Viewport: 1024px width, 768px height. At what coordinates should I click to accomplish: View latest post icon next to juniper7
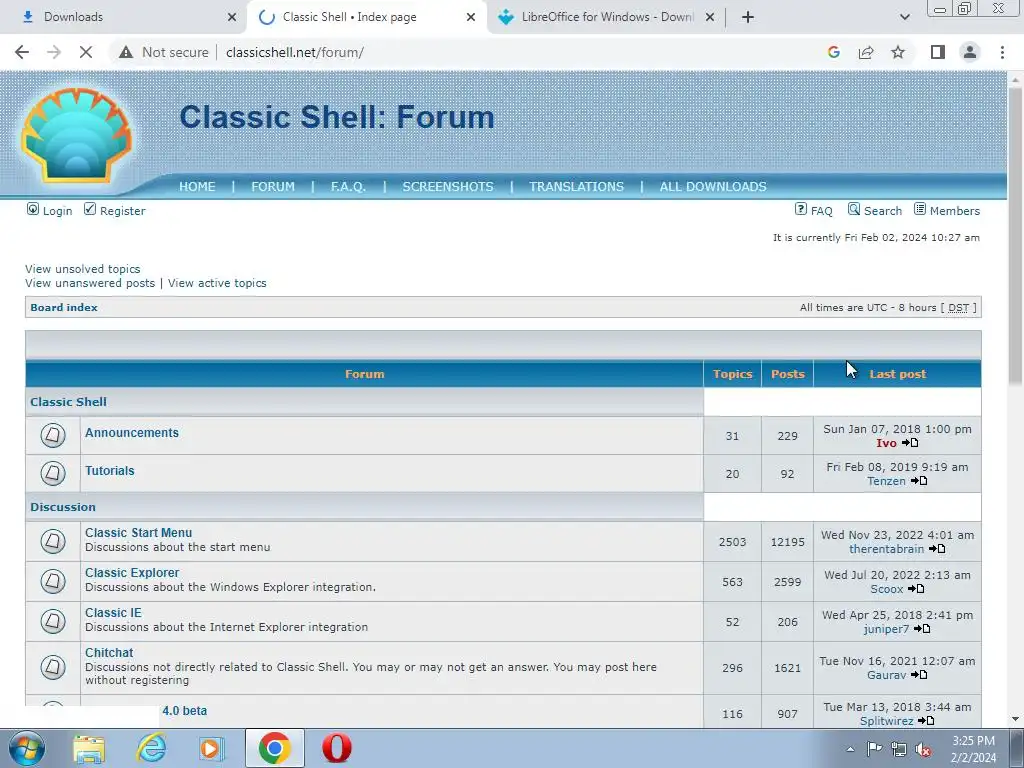pyautogui.click(x=922, y=628)
